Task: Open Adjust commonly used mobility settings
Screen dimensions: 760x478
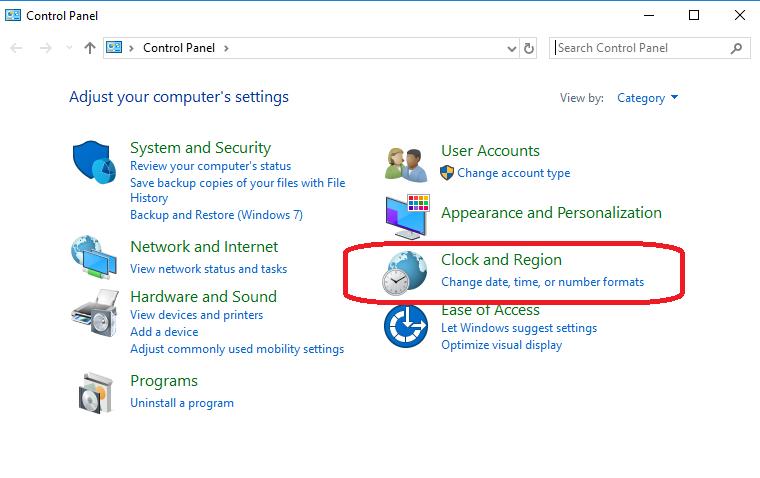Action: point(237,349)
